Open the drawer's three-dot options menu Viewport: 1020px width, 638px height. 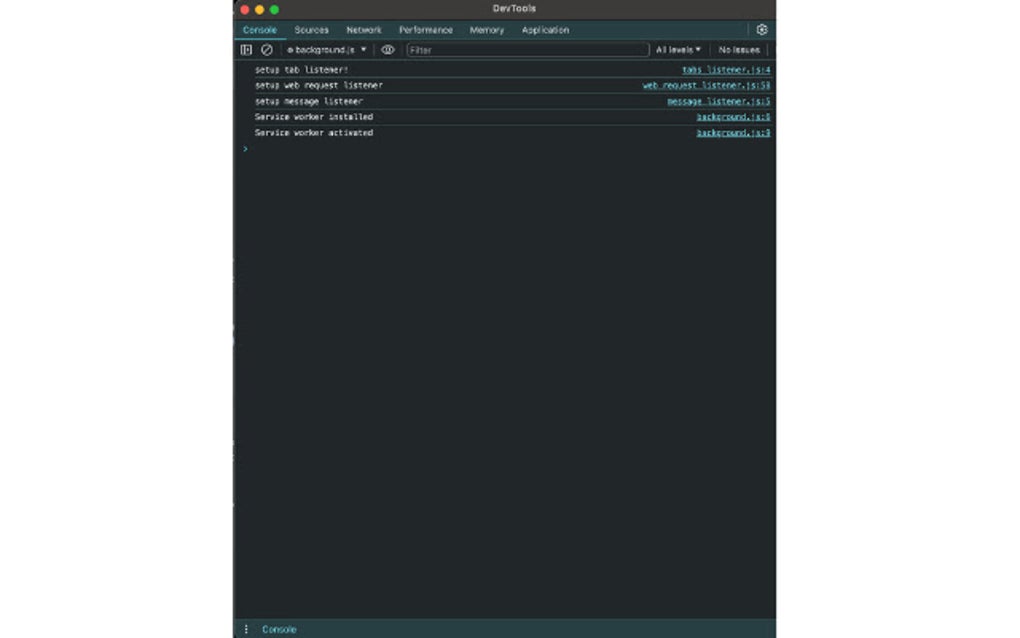(246, 629)
